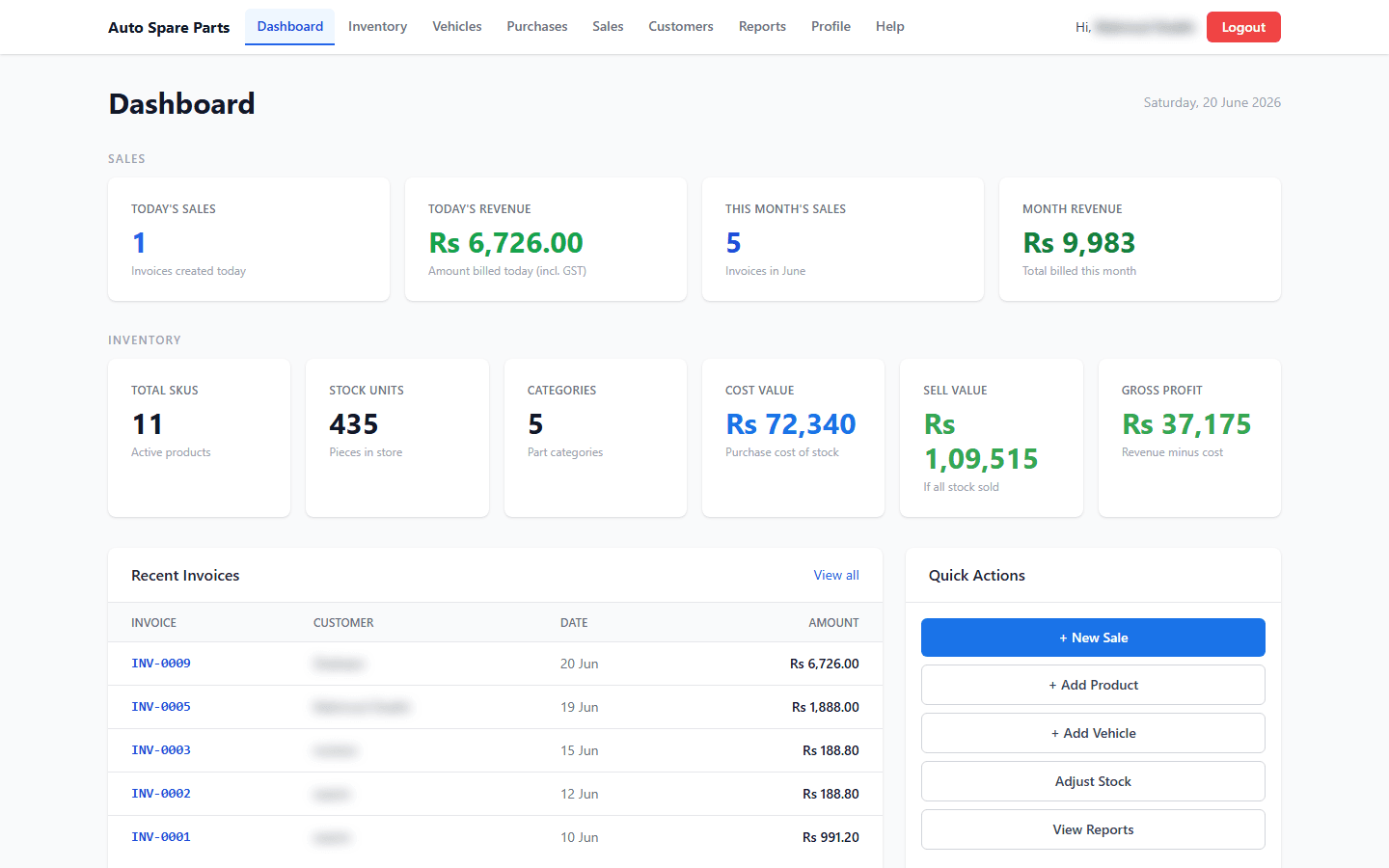Start a New Sale

click(1093, 637)
